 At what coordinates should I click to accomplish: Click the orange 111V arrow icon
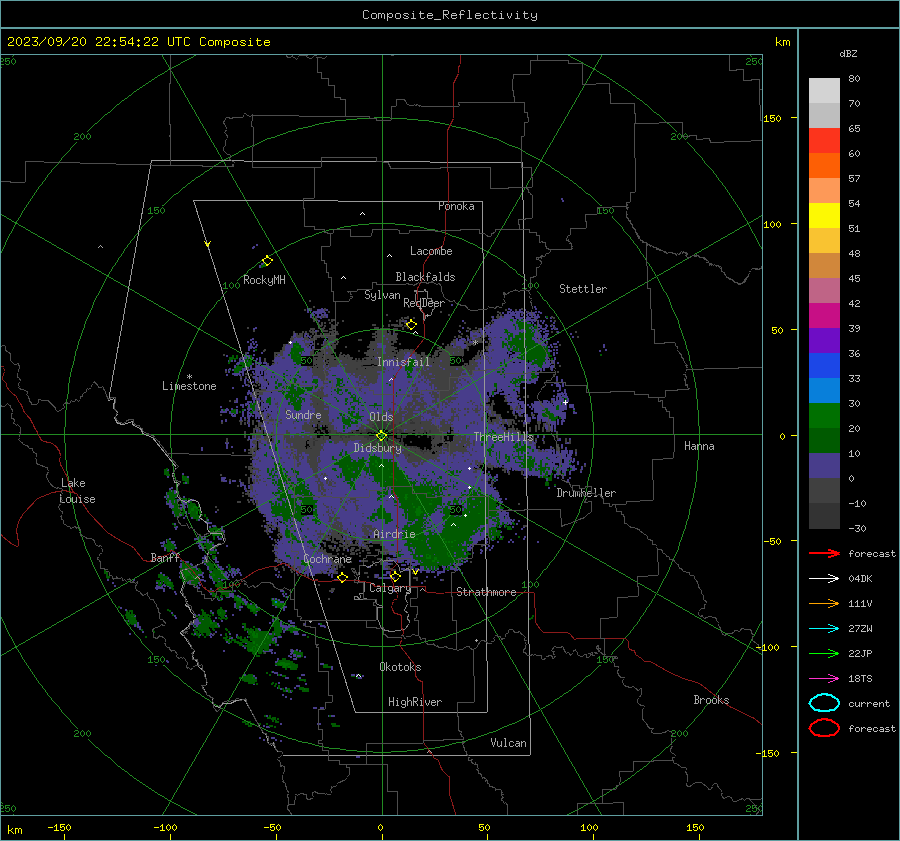pyautogui.click(x=824, y=603)
